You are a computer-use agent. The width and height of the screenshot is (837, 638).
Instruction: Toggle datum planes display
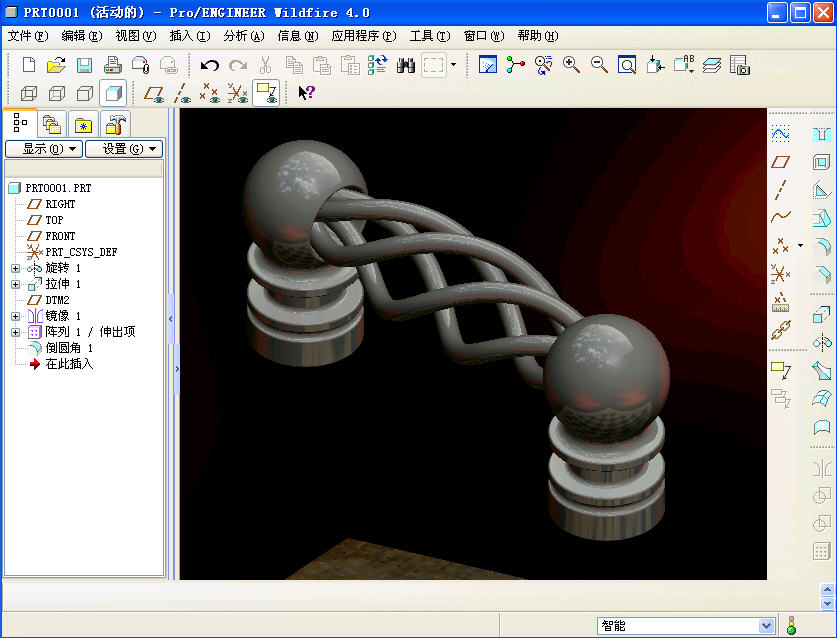(x=154, y=93)
